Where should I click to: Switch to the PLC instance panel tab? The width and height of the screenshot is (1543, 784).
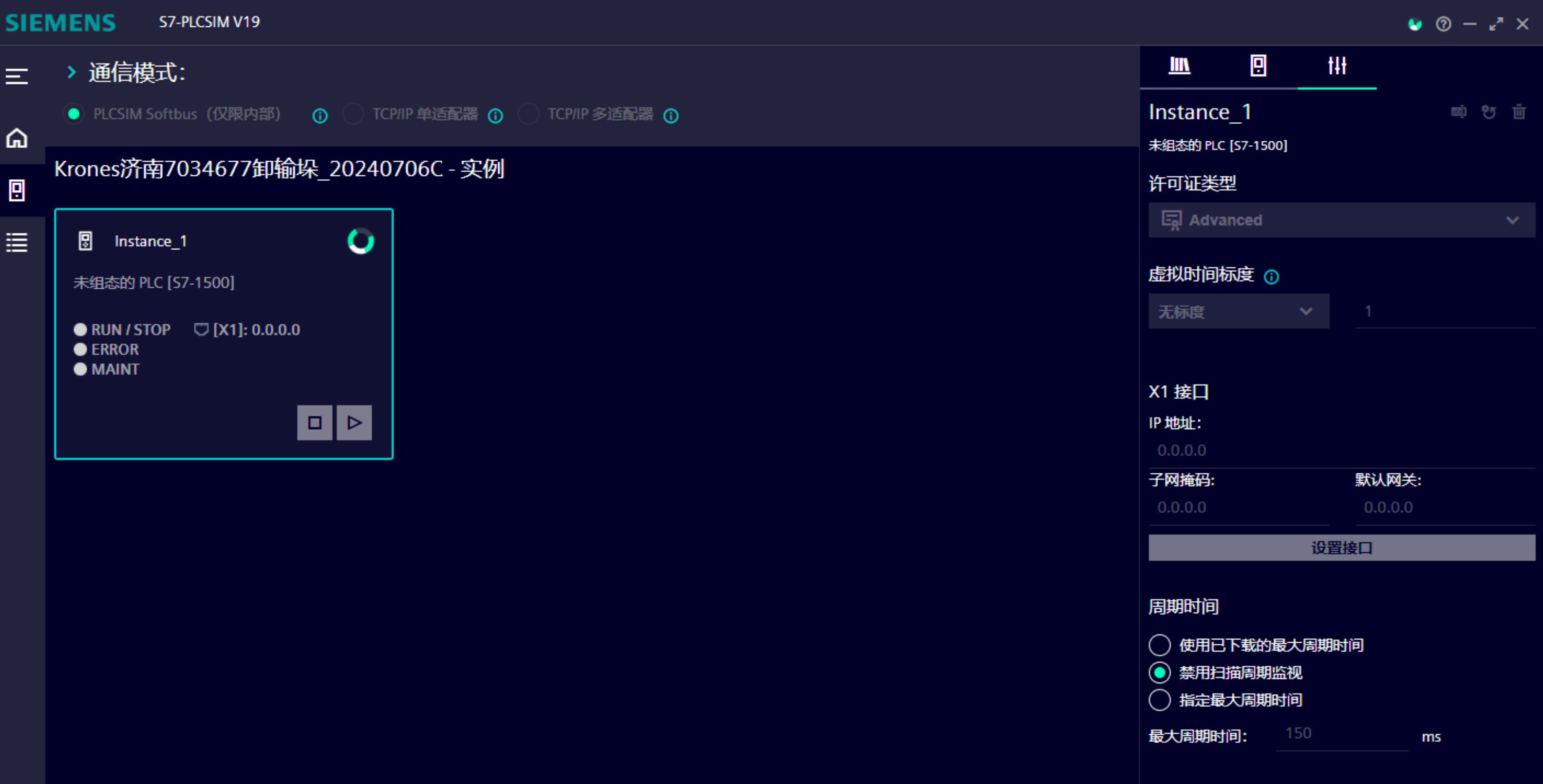[x=1258, y=65]
